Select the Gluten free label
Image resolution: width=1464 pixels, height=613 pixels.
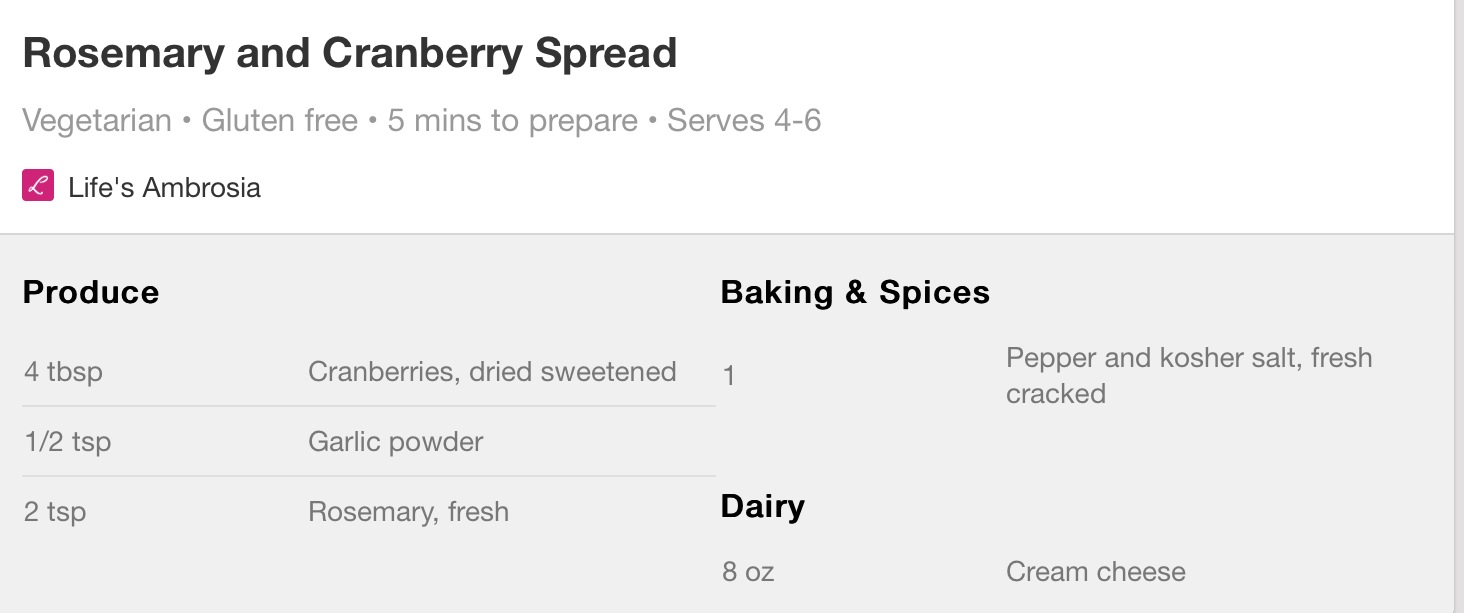[x=280, y=121]
